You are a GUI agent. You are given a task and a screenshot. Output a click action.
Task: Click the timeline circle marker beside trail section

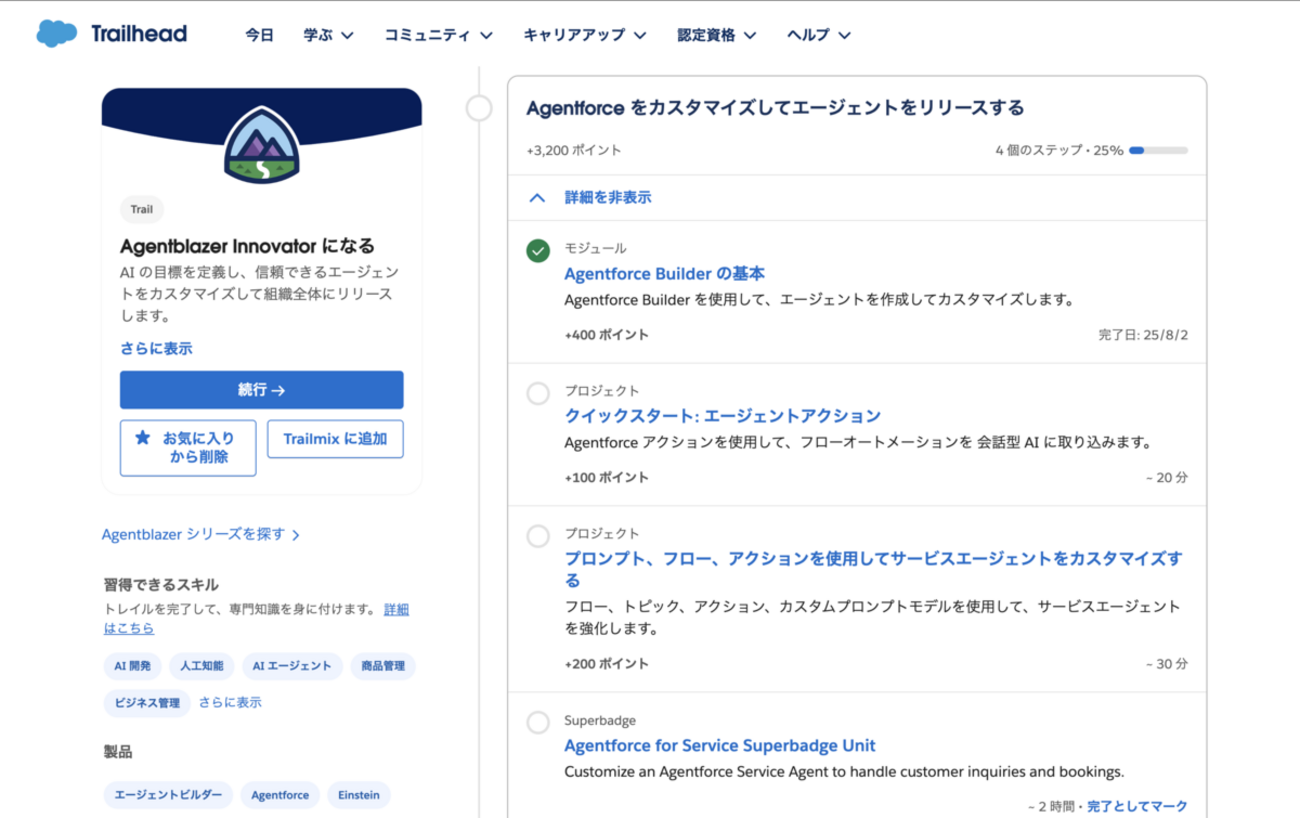pos(479,107)
